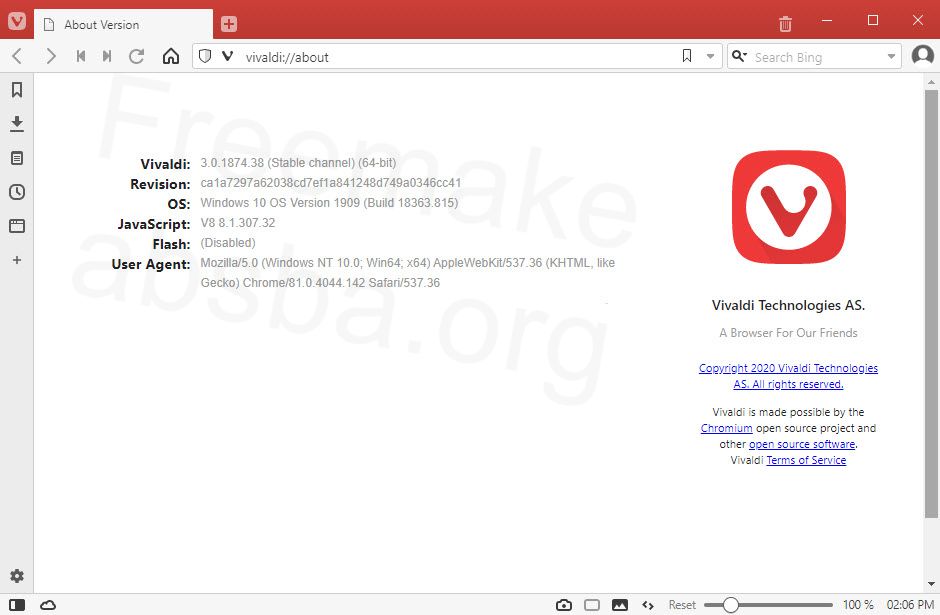Click the Windows 10 OS Version text

point(329,203)
